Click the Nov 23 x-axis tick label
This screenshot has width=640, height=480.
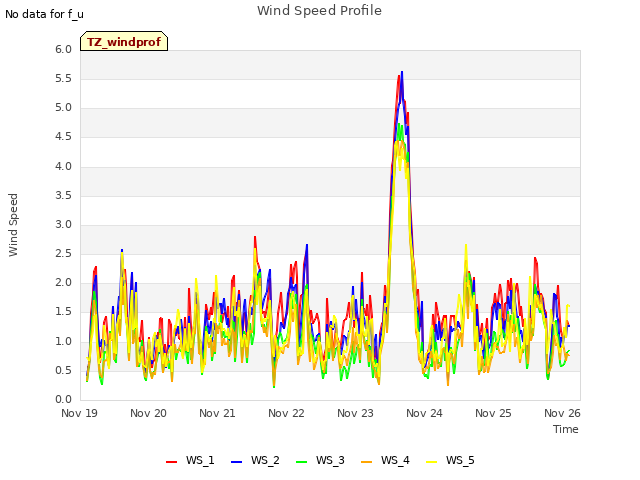355,413
